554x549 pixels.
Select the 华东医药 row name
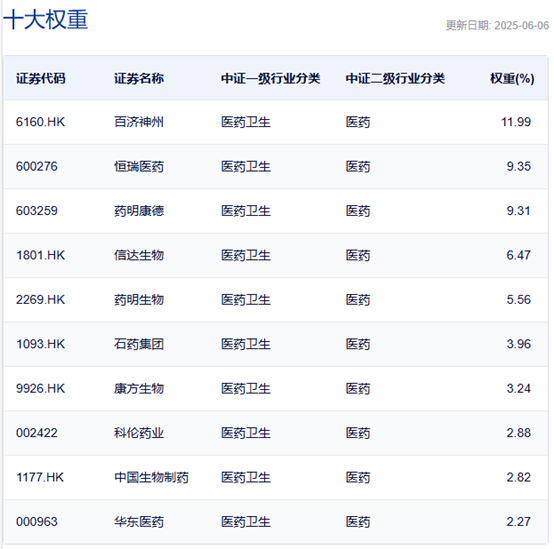139,522
